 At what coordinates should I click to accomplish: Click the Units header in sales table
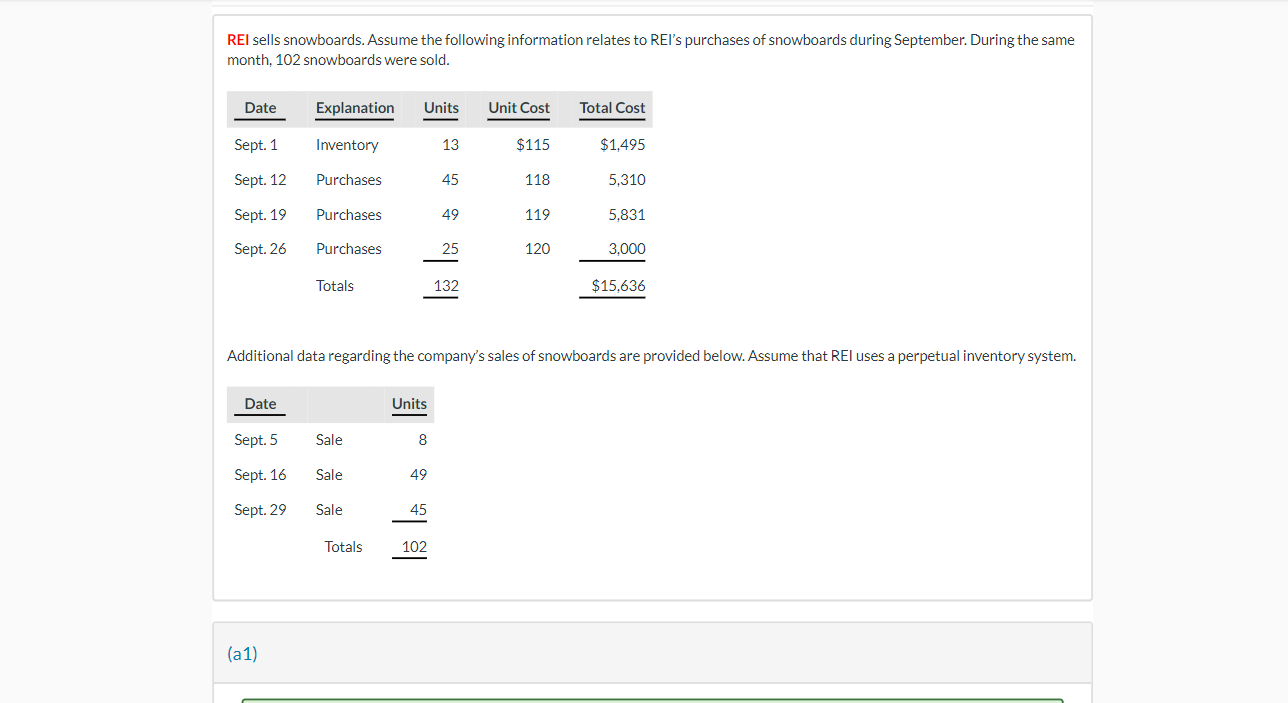(409, 404)
